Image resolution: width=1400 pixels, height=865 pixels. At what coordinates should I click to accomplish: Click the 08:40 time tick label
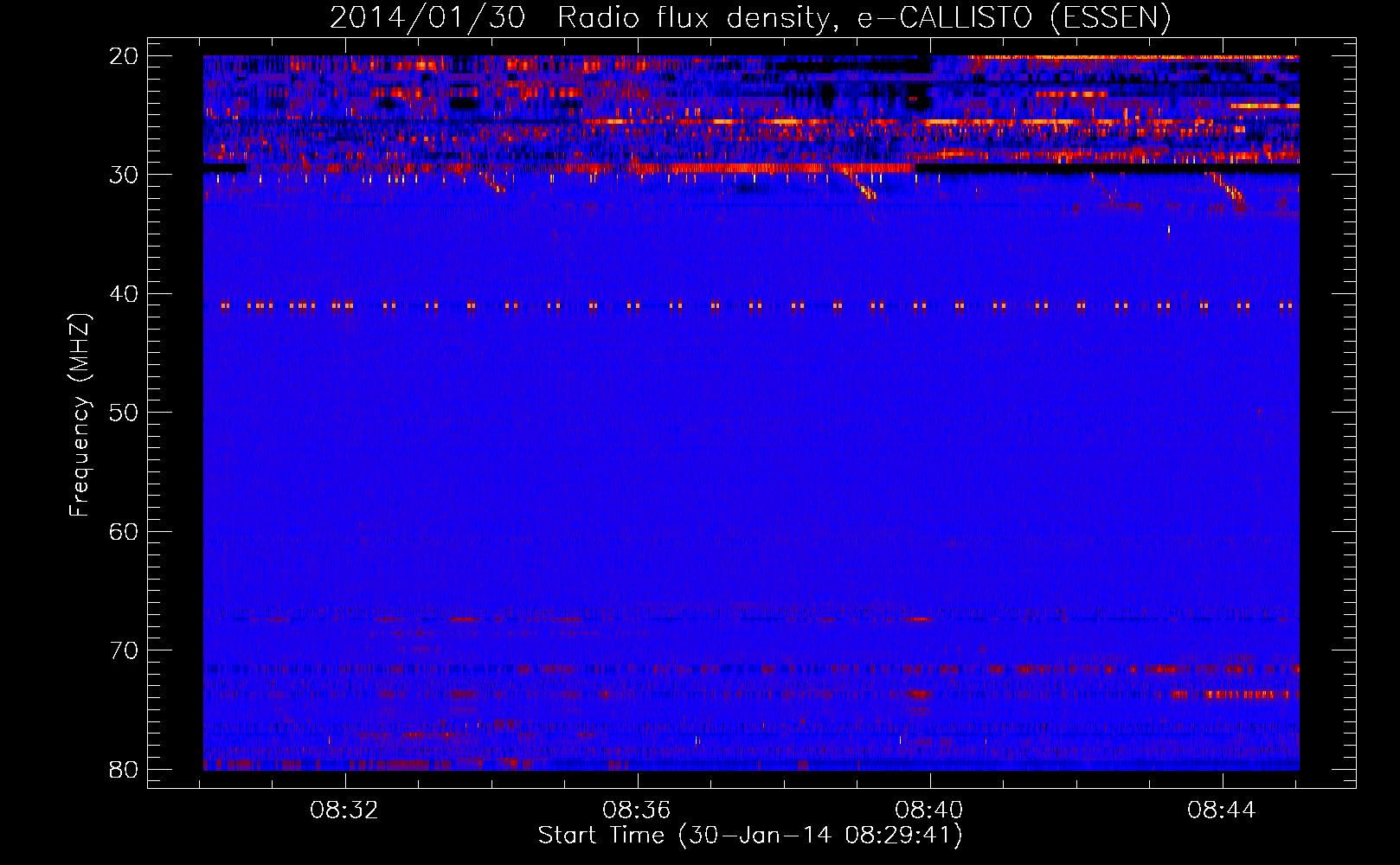929,811
